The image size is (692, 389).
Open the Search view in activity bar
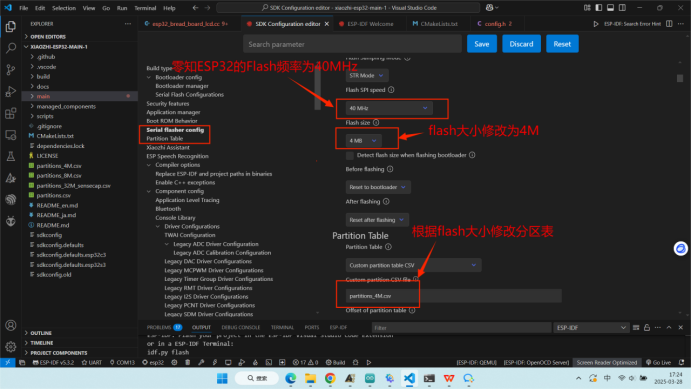point(11,48)
